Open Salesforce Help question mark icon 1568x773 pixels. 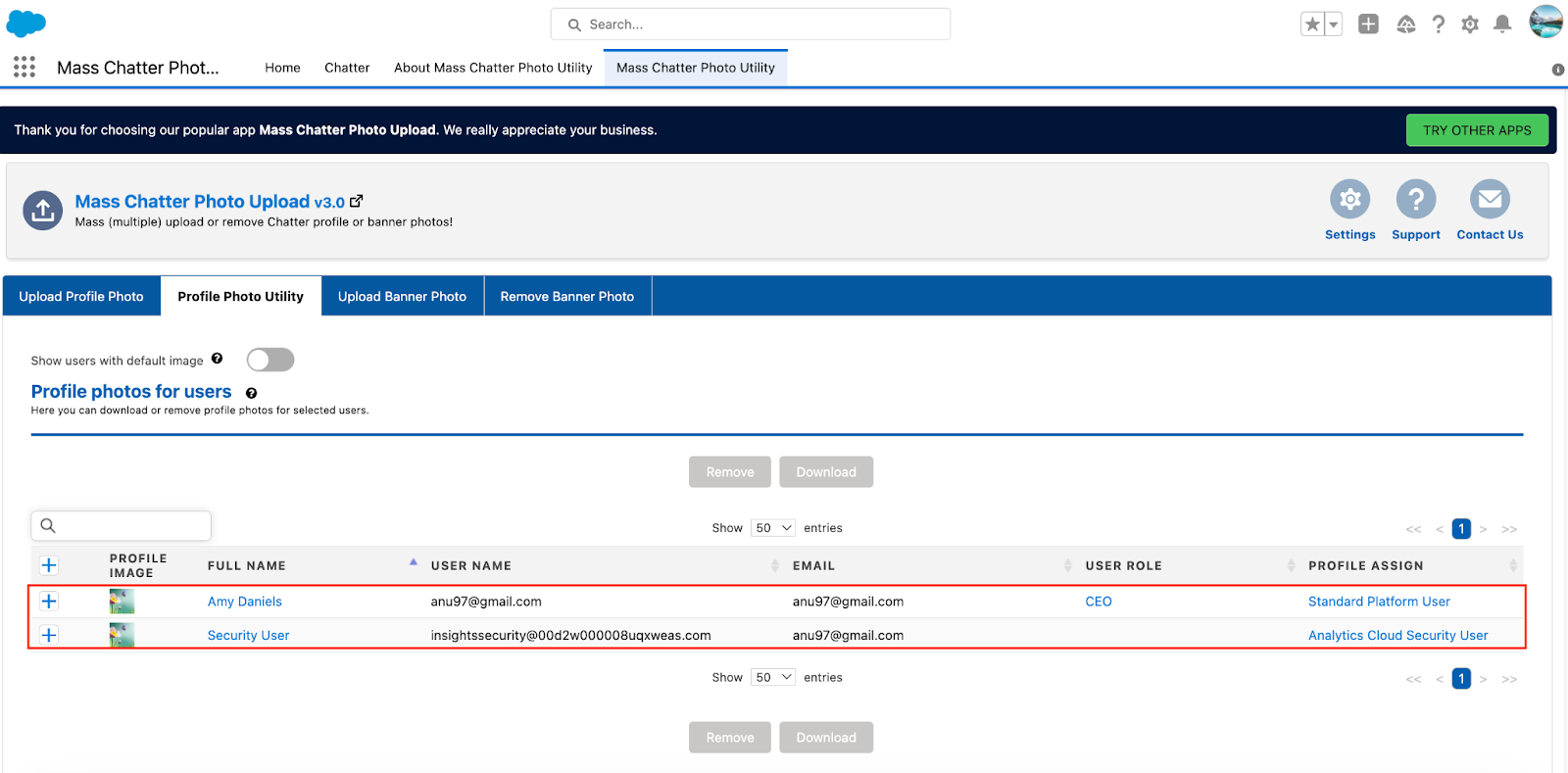coord(1438,24)
